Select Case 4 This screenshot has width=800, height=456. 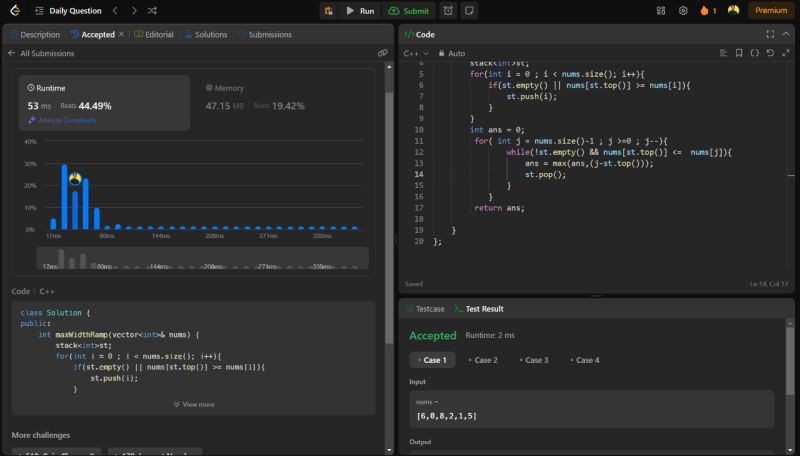point(585,360)
